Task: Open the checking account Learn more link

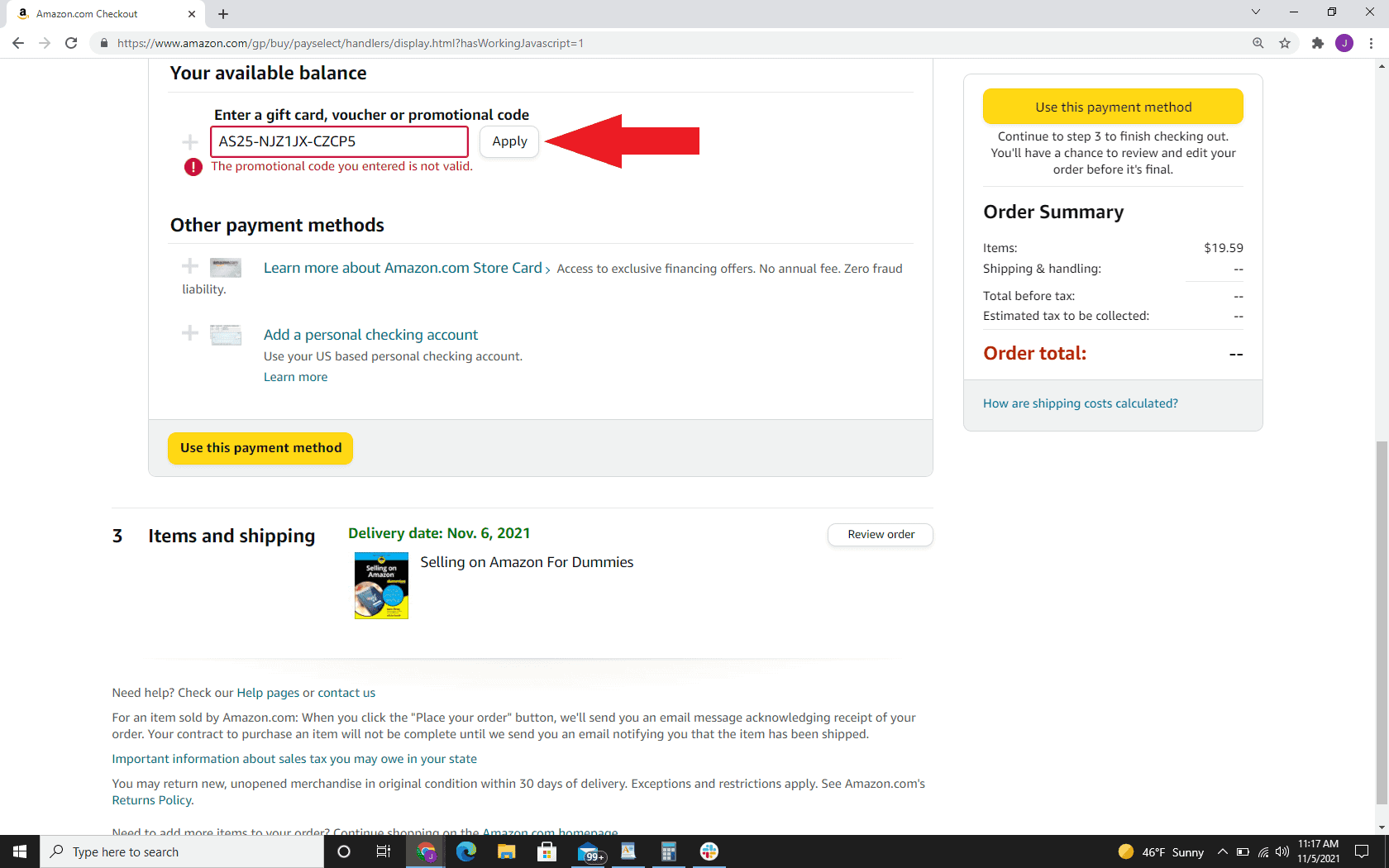Action: pyautogui.click(x=295, y=377)
